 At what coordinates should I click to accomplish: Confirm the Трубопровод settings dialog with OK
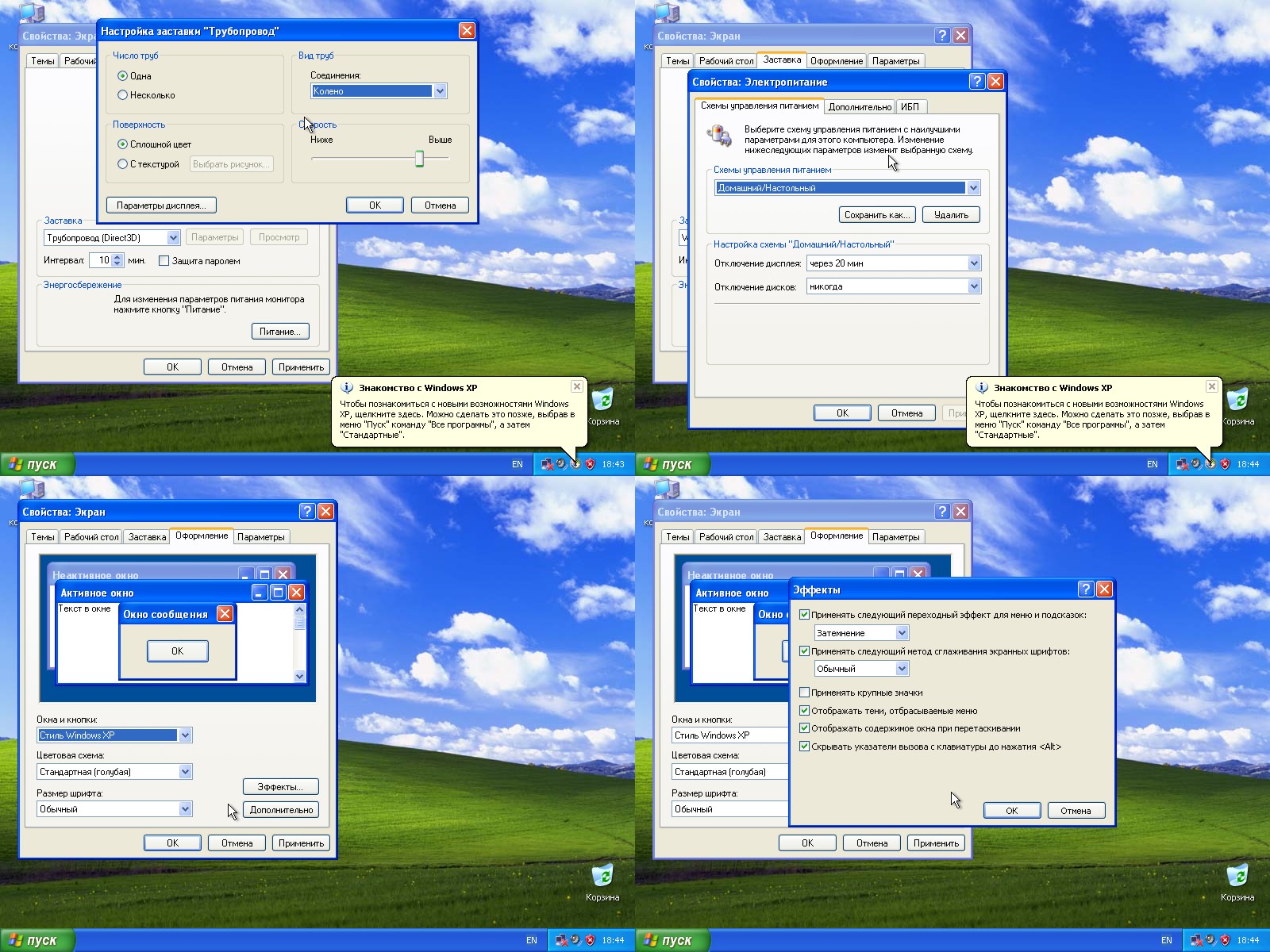click(x=375, y=205)
